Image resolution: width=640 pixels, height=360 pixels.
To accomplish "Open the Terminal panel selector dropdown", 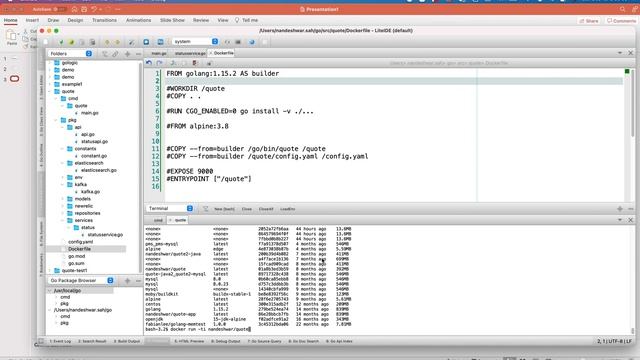I will [x=170, y=209].
